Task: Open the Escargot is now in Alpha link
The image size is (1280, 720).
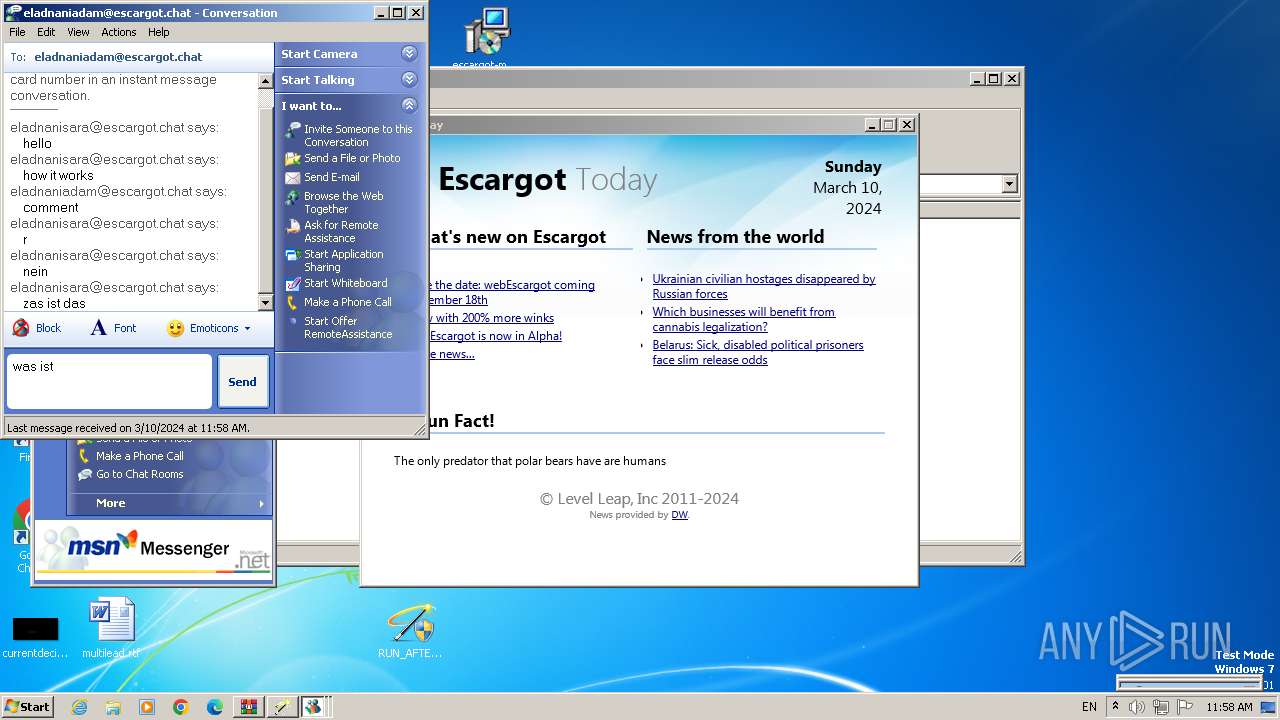Action: pos(495,336)
